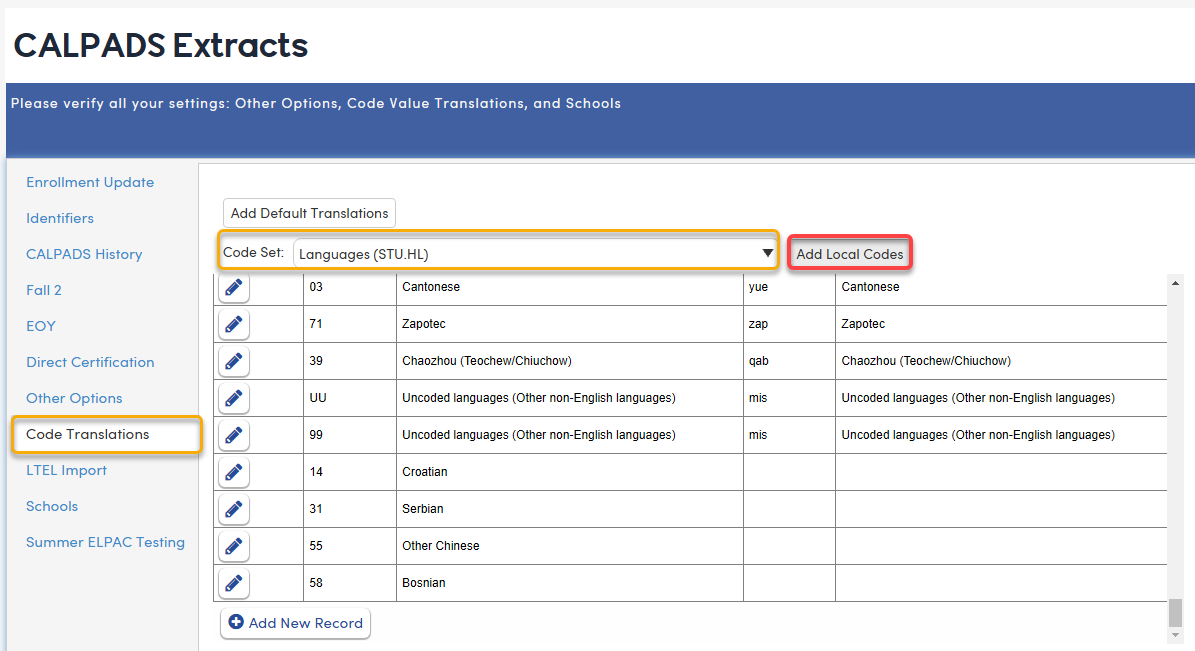Viewport: 1195px width, 651px height.
Task: Open LTEL Import page
Action: (66, 470)
